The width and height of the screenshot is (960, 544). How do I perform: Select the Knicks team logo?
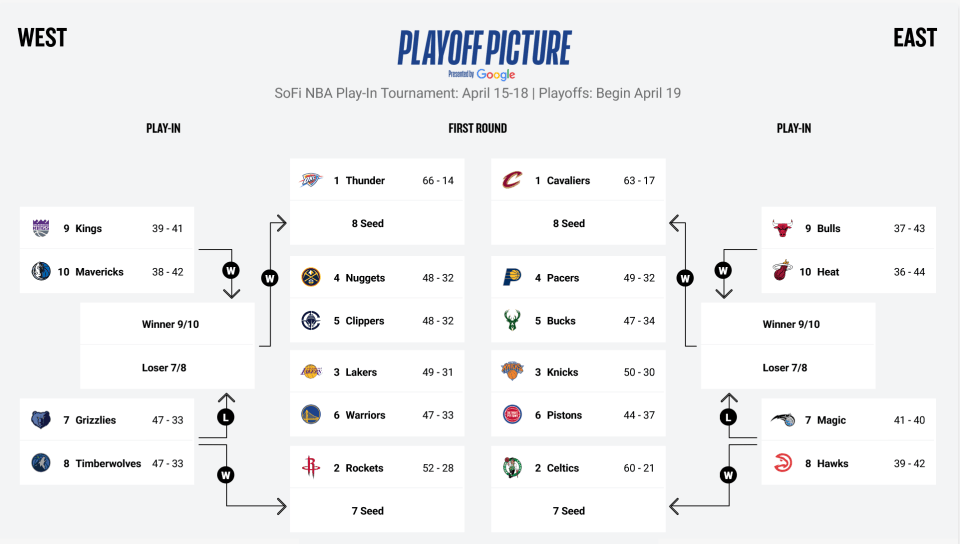click(512, 371)
